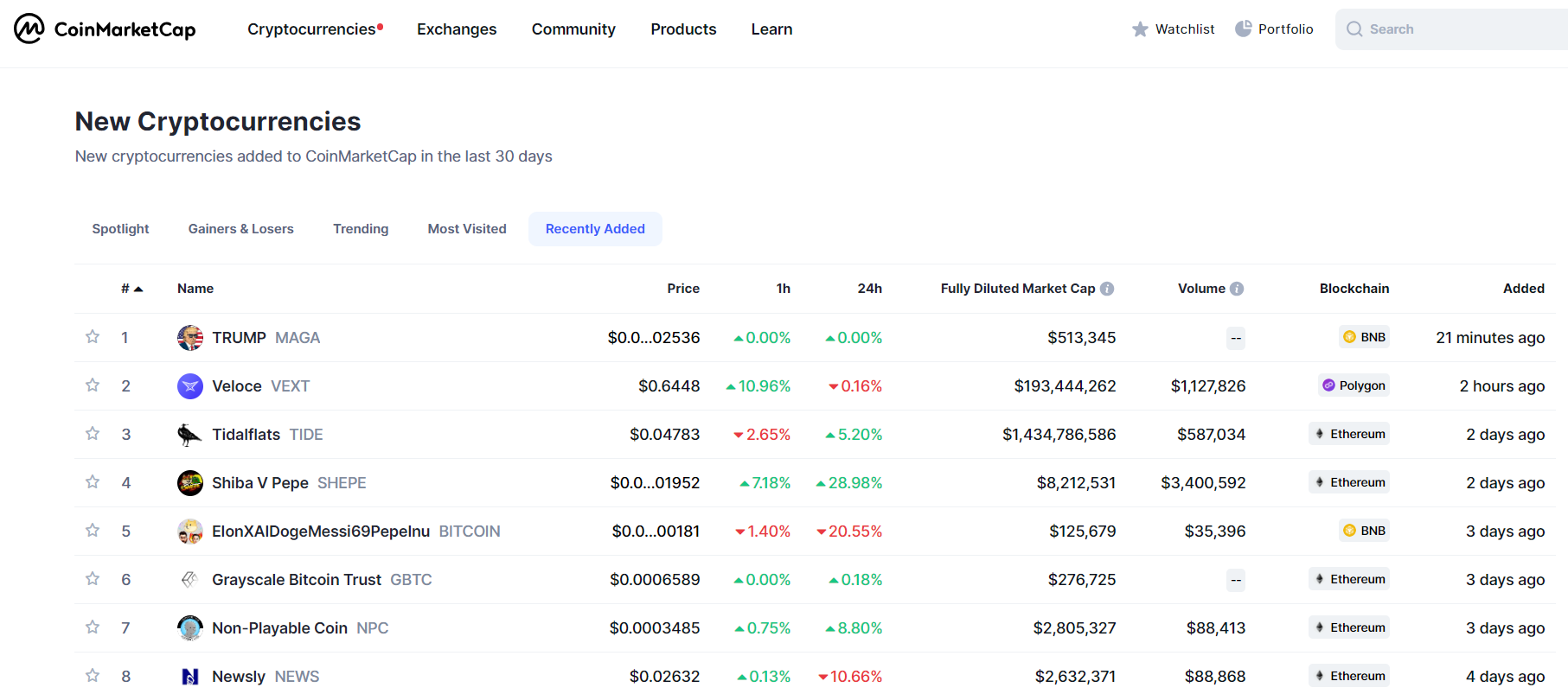This screenshot has width=1568, height=694.
Task: Click the Ethereum badge in Tidalflats row
Action: pyautogui.click(x=1349, y=434)
